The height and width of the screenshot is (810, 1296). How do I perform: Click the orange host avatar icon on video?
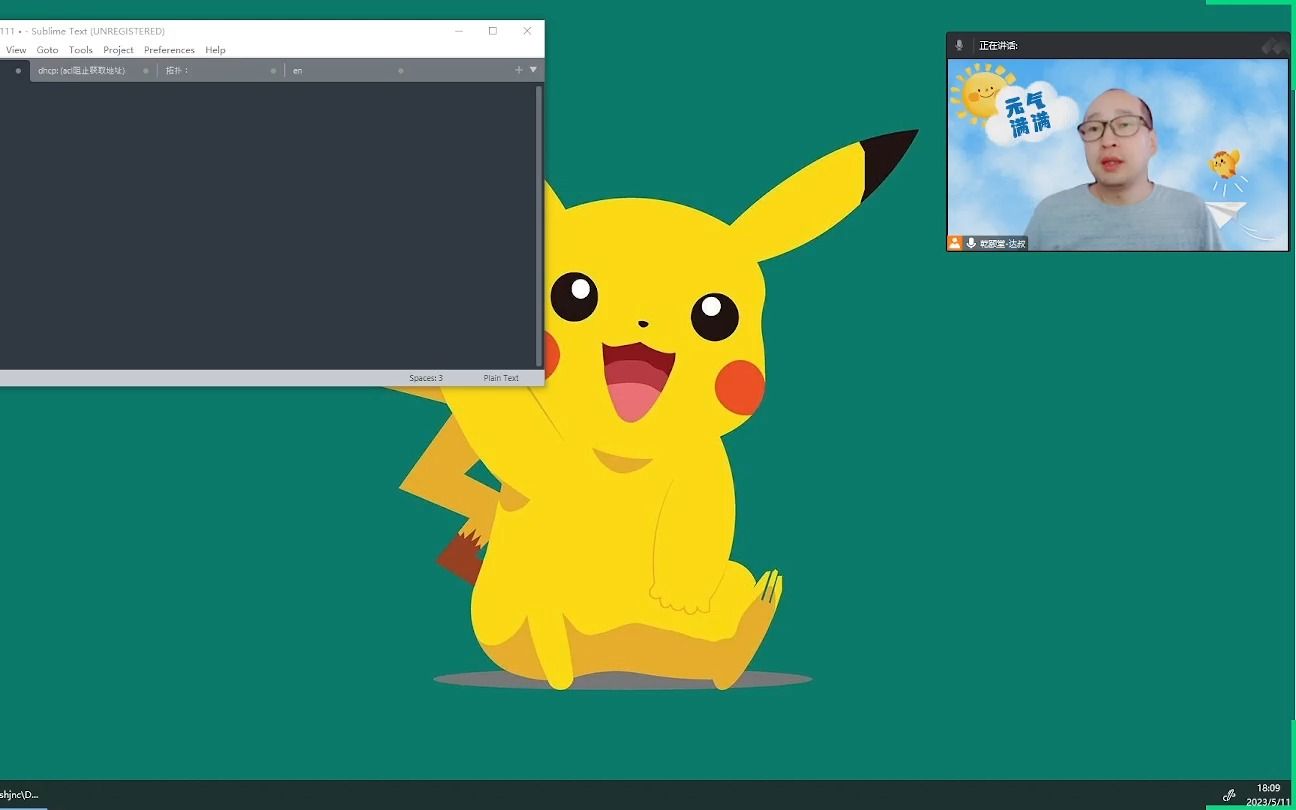point(955,243)
